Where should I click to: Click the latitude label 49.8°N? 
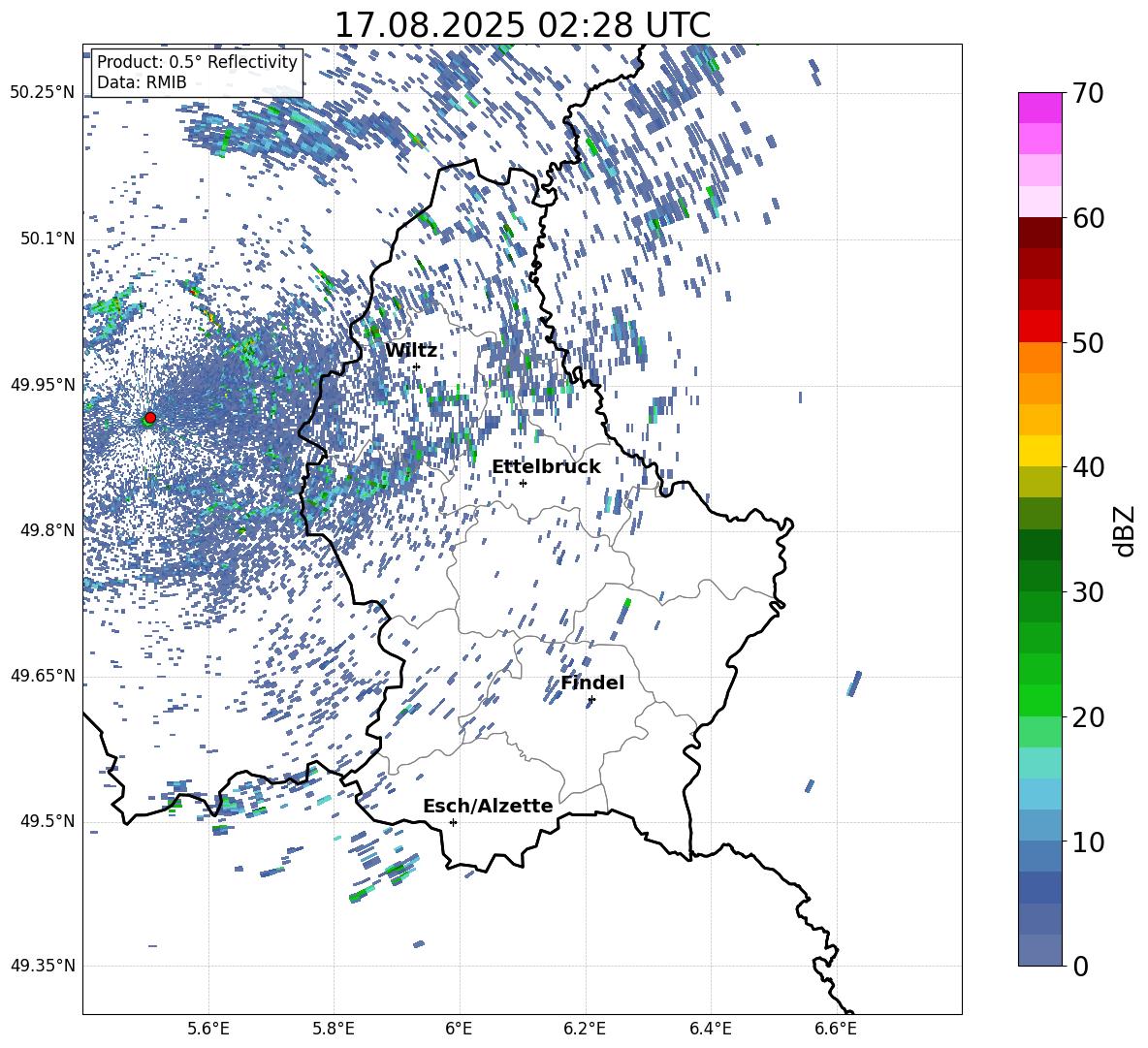pyautogui.click(x=47, y=530)
